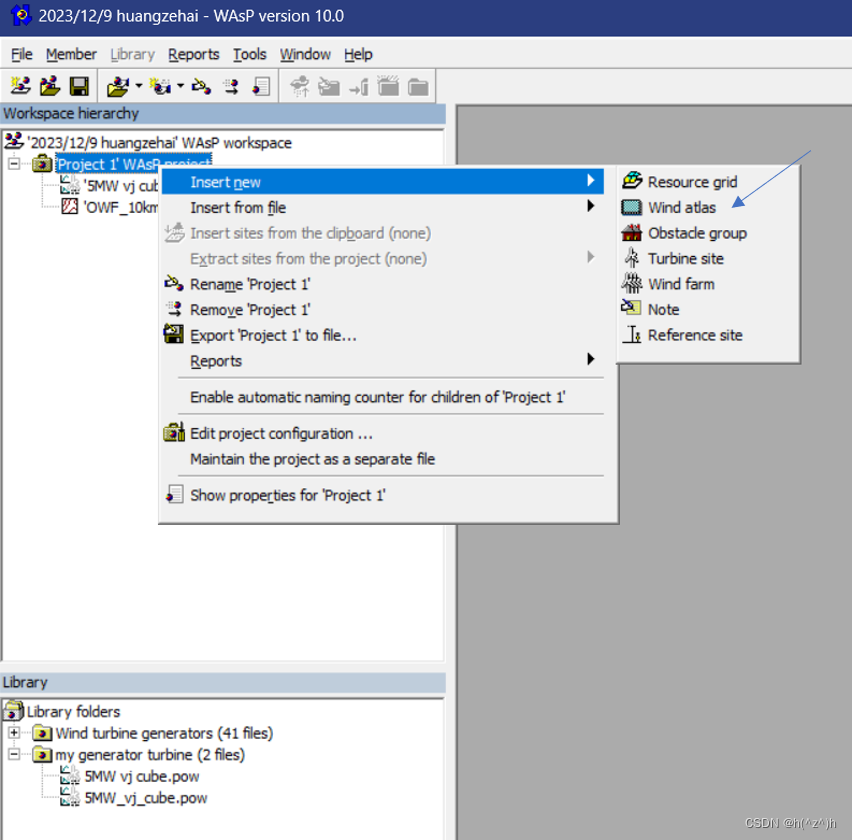Click the Workspace hierarchy panel header
This screenshot has height=840, width=852.
(223, 113)
